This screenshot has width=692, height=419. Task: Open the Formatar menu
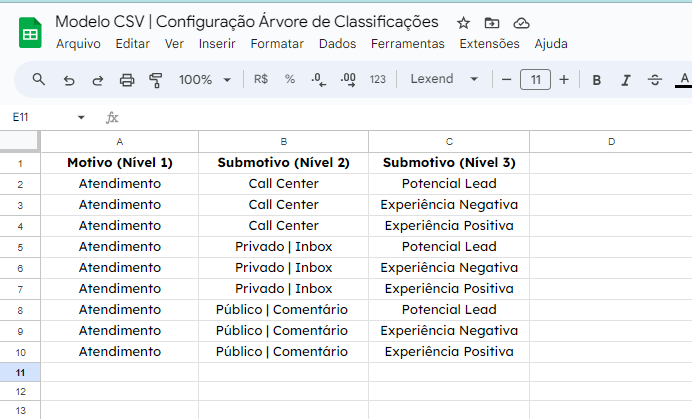(x=277, y=44)
